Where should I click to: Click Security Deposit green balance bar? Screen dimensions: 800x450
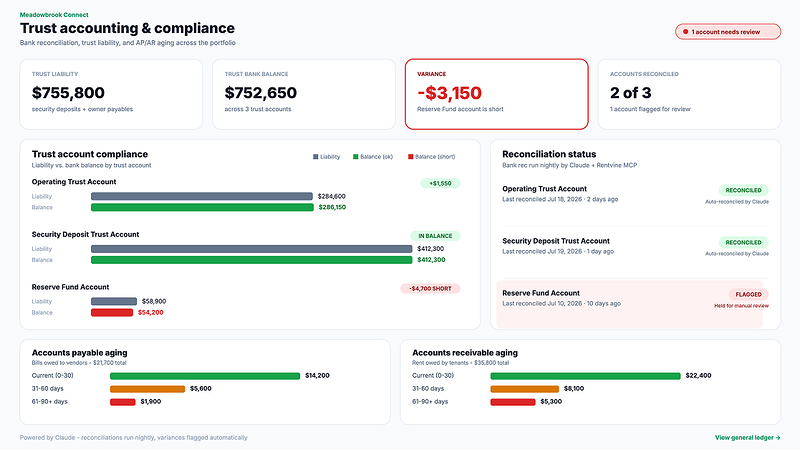[x=252, y=260]
